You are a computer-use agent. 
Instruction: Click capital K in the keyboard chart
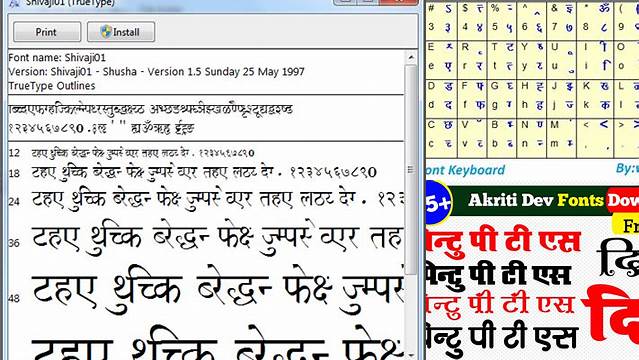586,86
